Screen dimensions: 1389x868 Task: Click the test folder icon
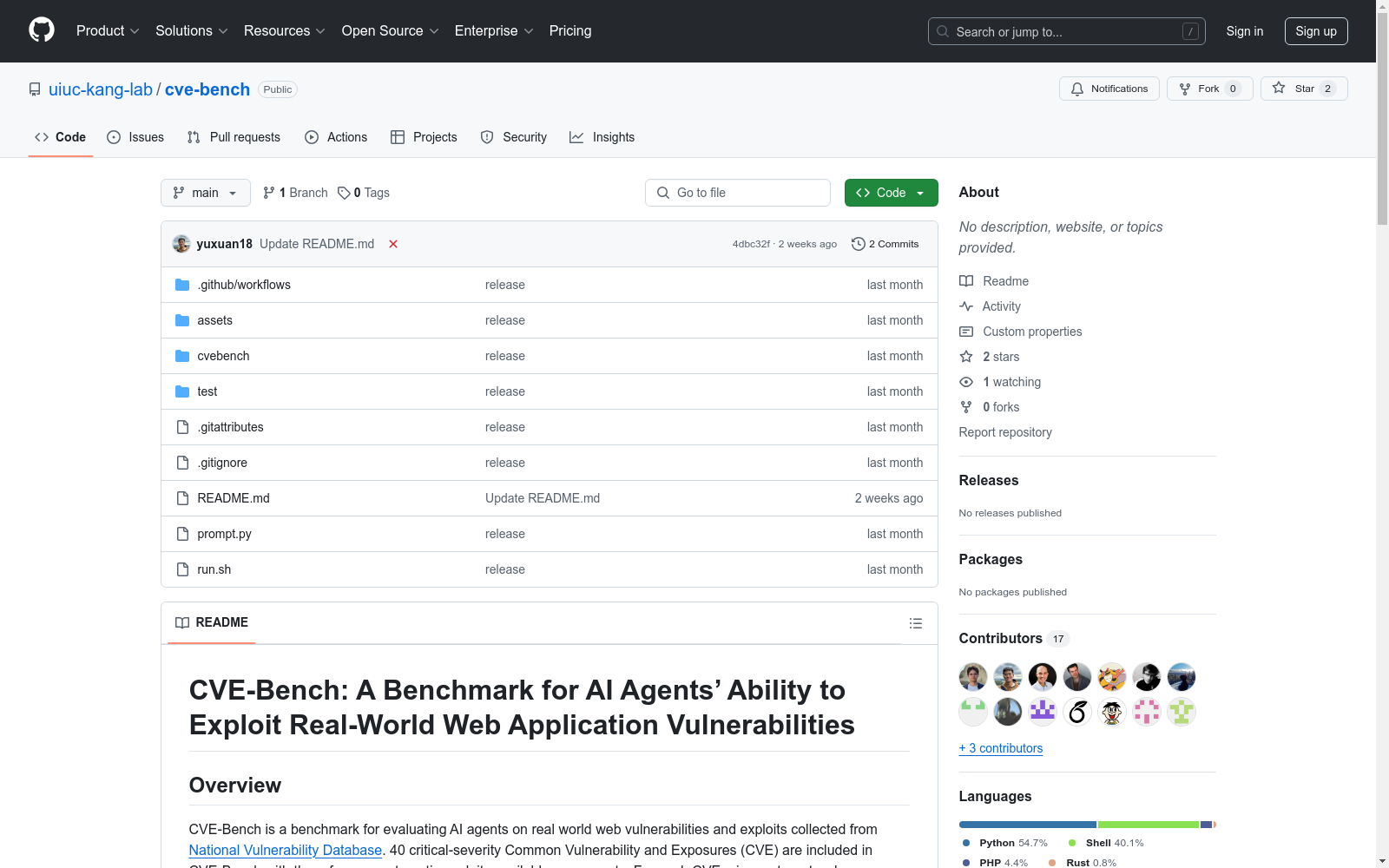[x=182, y=391]
